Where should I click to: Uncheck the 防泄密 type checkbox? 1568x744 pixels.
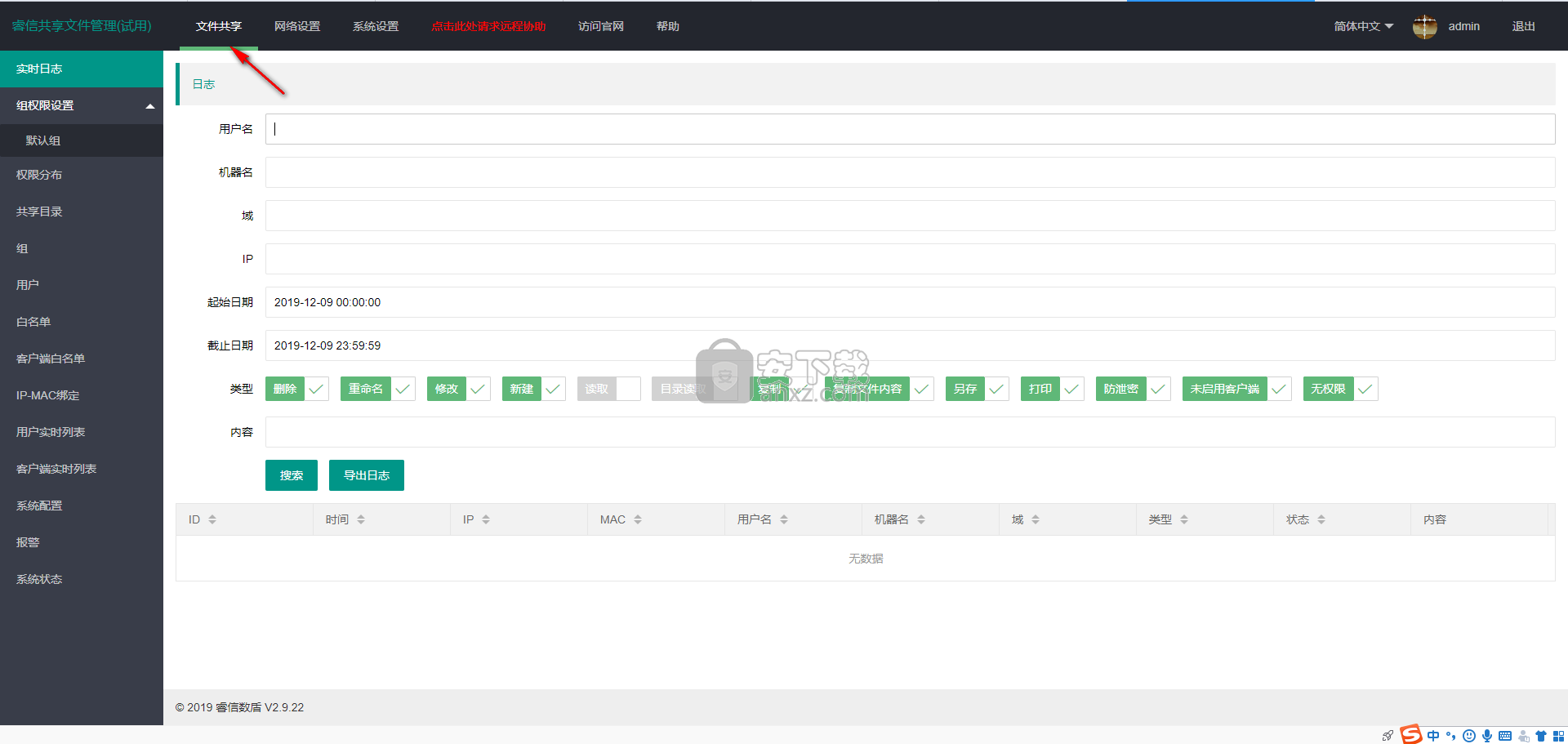1133,389
